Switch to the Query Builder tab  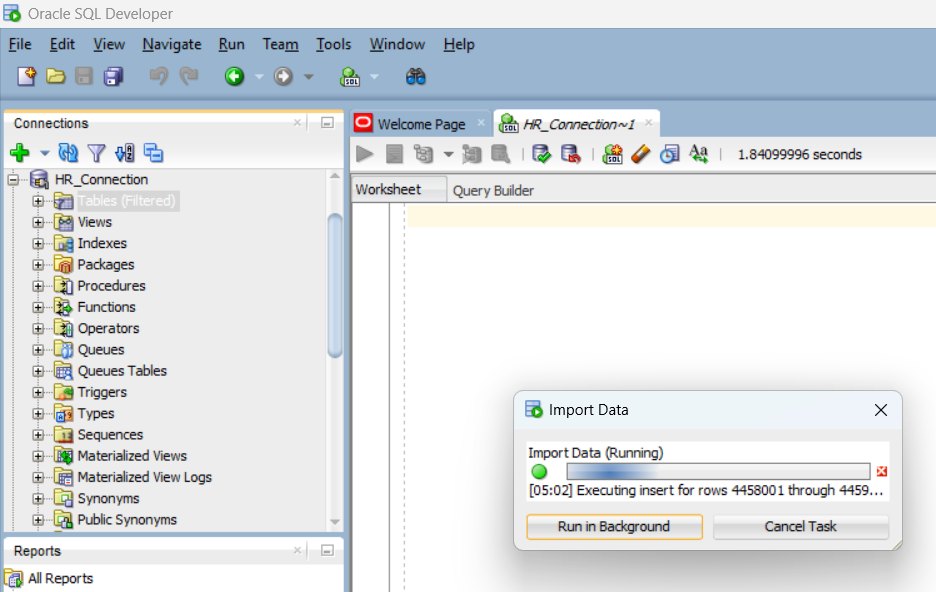tap(493, 190)
